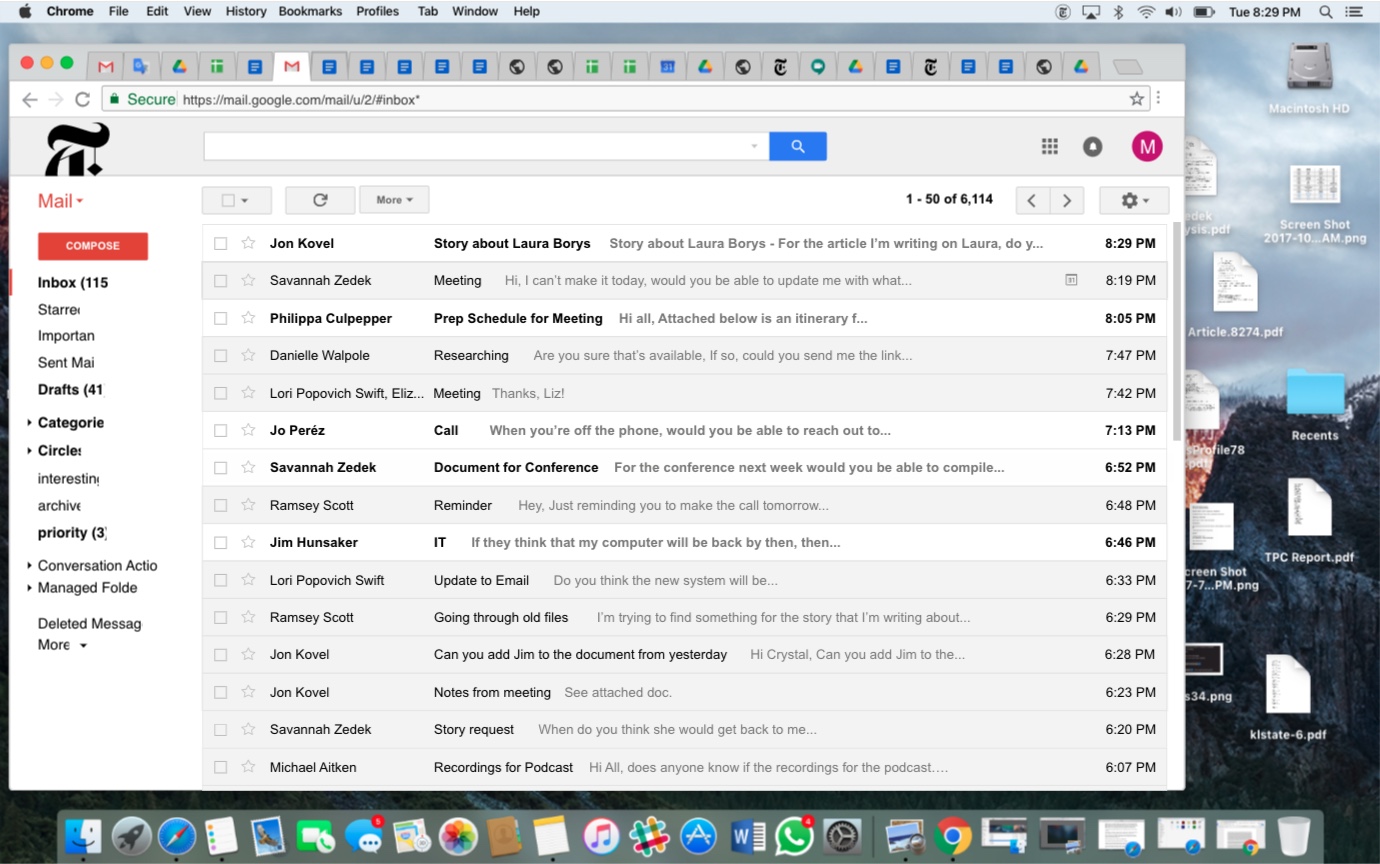Go to next page of emails
The height and width of the screenshot is (864, 1380).
click(x=1067, y=200)
